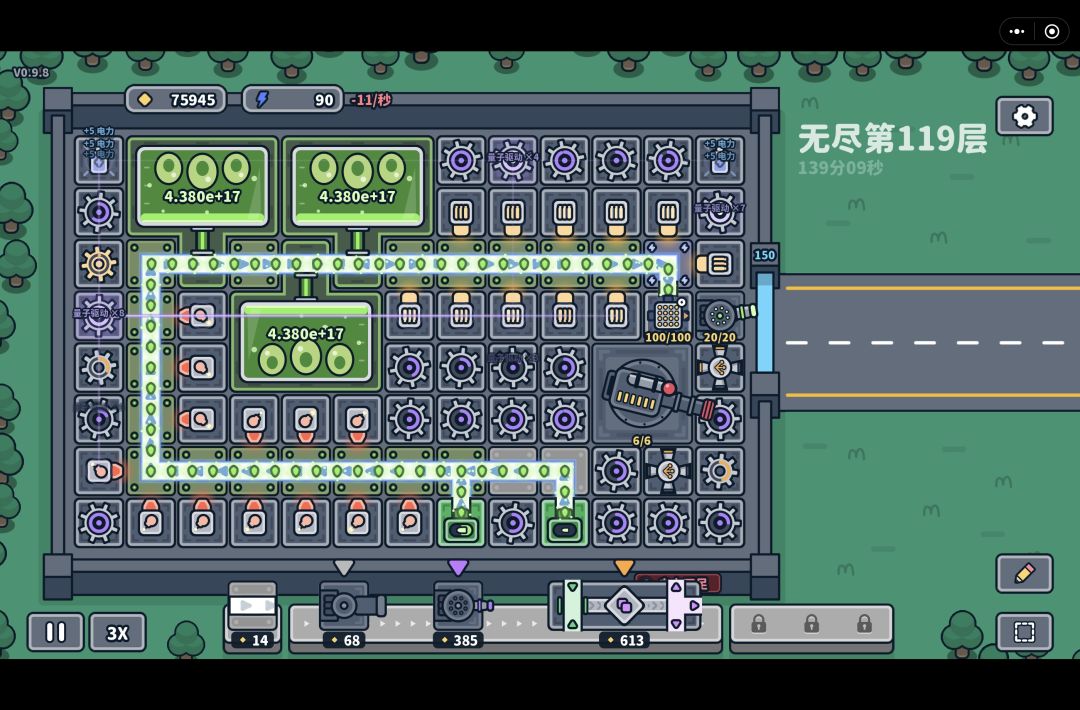This screenshot has width=1080, height=710.
Task: Click the 量子驱动 ×8 gear tile
Action: pyautogui.click(x=98, y=315)
